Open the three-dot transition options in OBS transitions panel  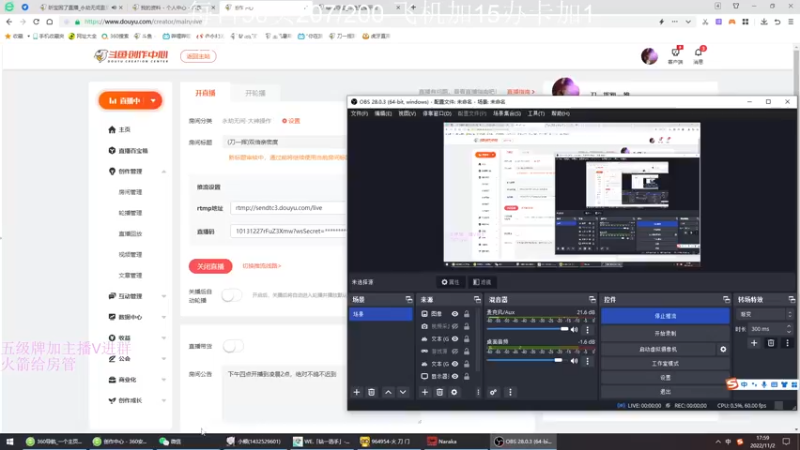click(x=787, y=343)
